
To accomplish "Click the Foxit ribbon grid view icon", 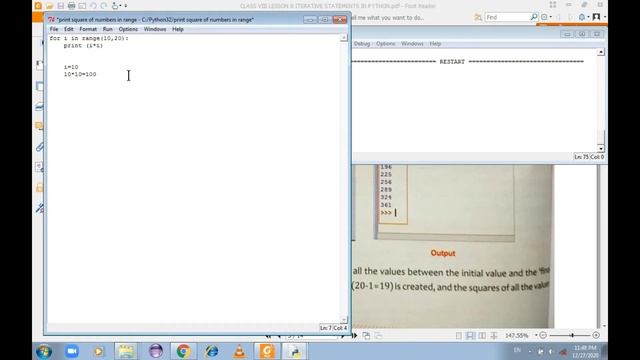I will tap(553, 5).
